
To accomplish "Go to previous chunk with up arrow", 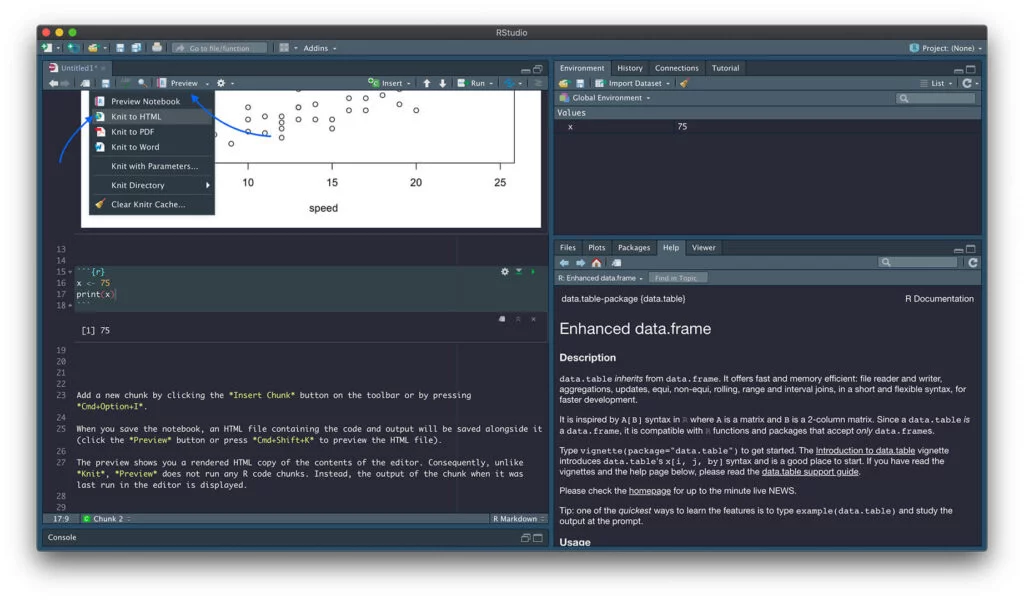I will (x=426, y=83).
